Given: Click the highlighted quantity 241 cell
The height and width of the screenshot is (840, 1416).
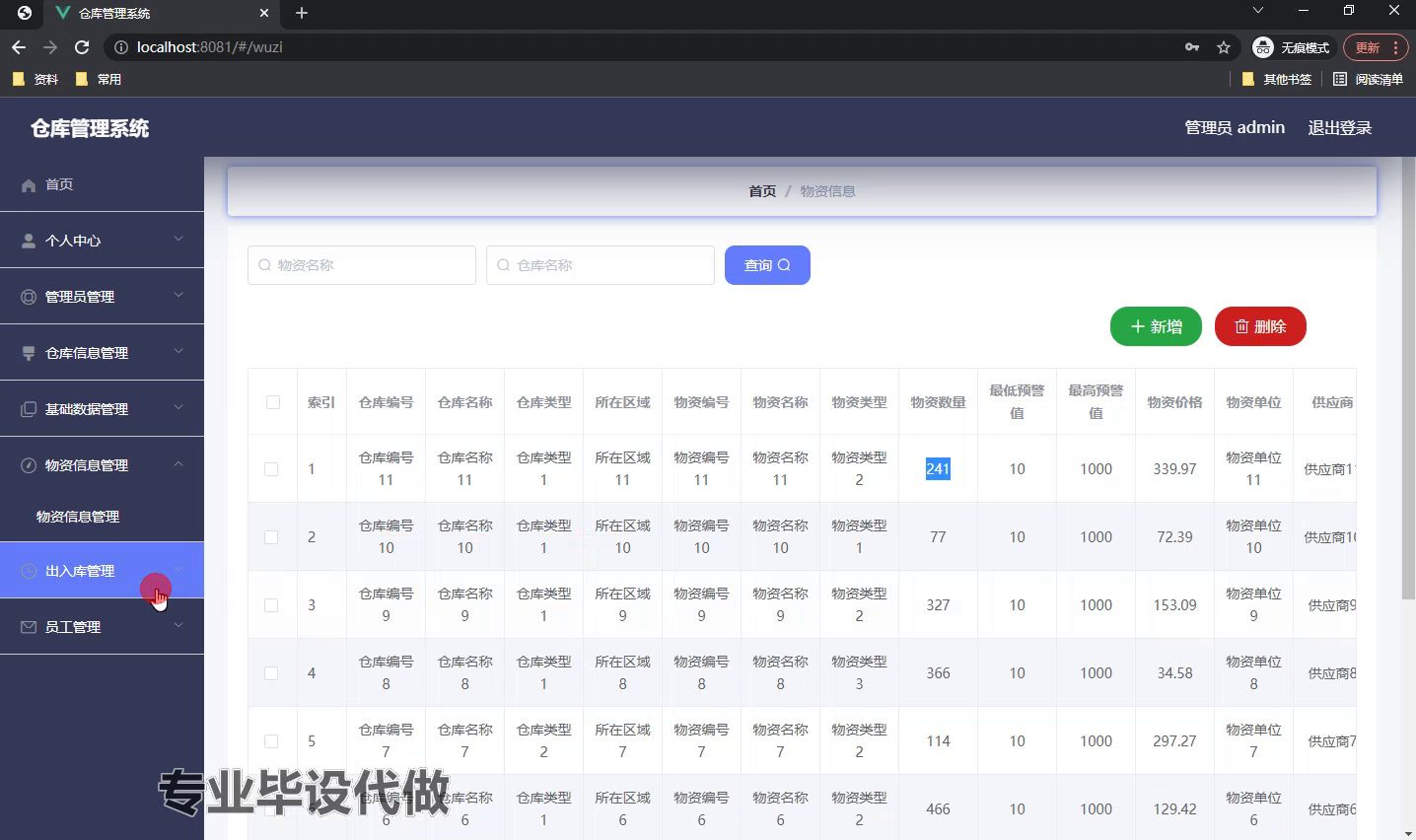Looking at the screenshot, I should [x=938, y=469].
